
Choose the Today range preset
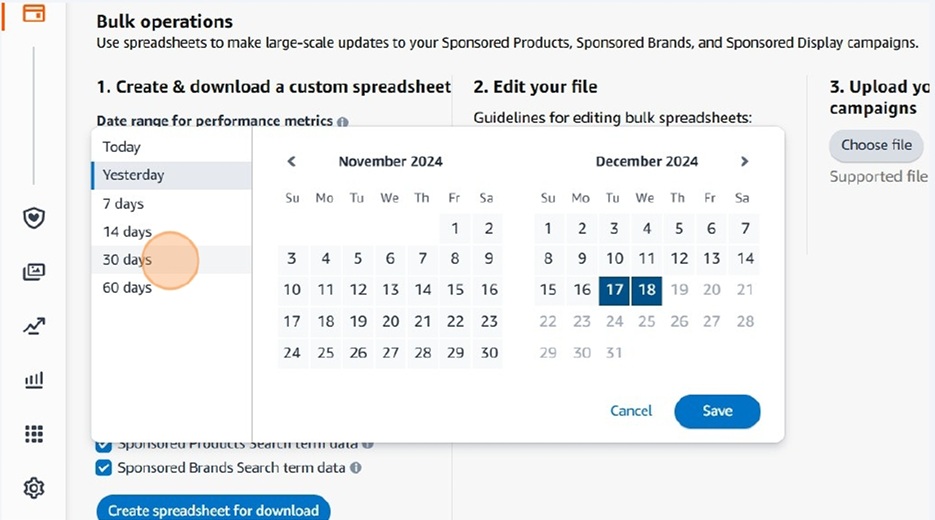[122, 147]
